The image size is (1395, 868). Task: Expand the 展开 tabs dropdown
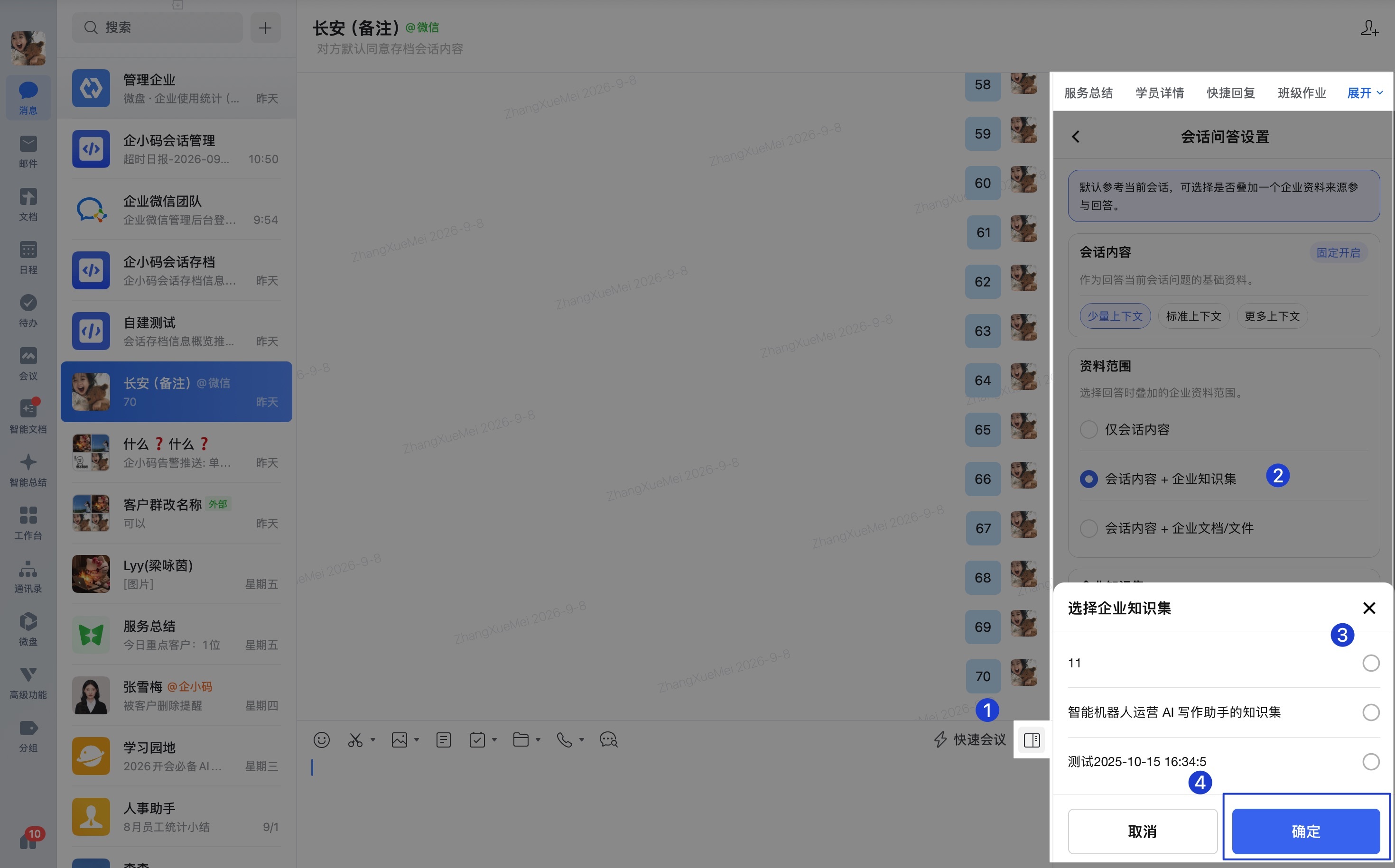point(1365,93)
